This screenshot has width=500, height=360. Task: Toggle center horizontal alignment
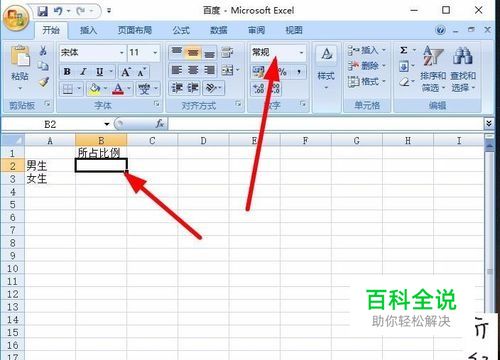tap(193, 70)
